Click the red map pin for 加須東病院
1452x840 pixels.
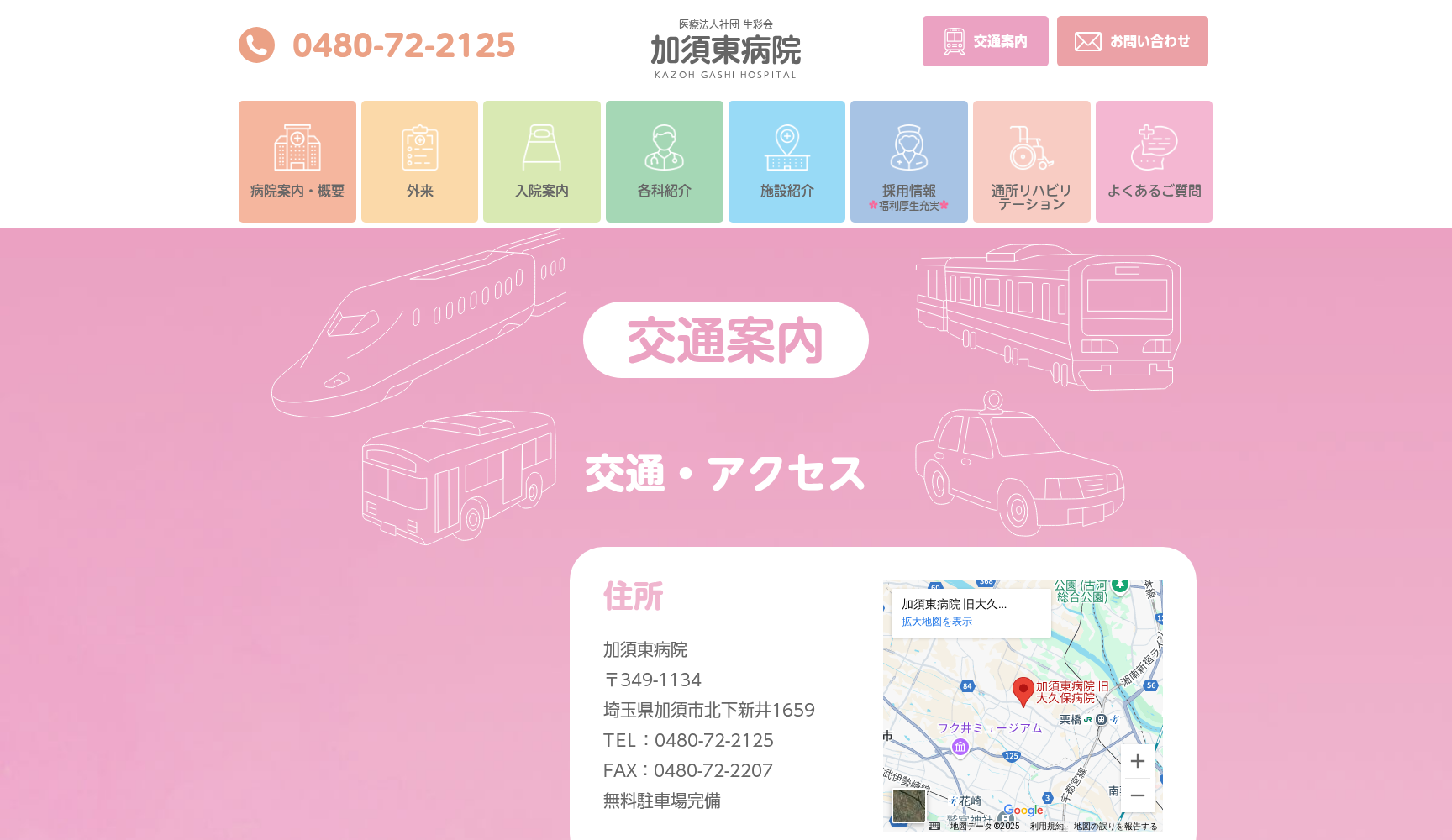tap(1023, 692)
